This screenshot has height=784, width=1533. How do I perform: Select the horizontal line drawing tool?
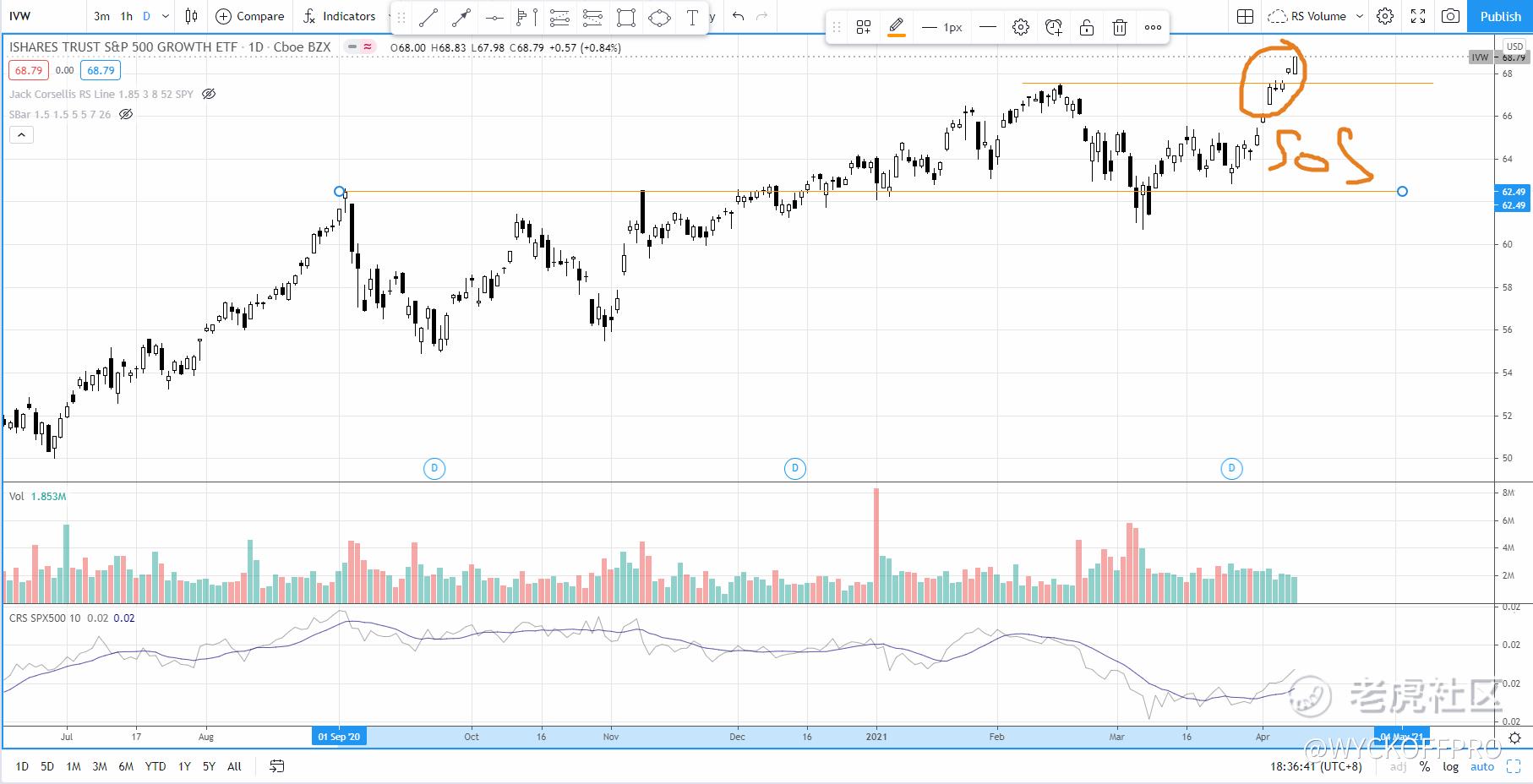(494, 17)
